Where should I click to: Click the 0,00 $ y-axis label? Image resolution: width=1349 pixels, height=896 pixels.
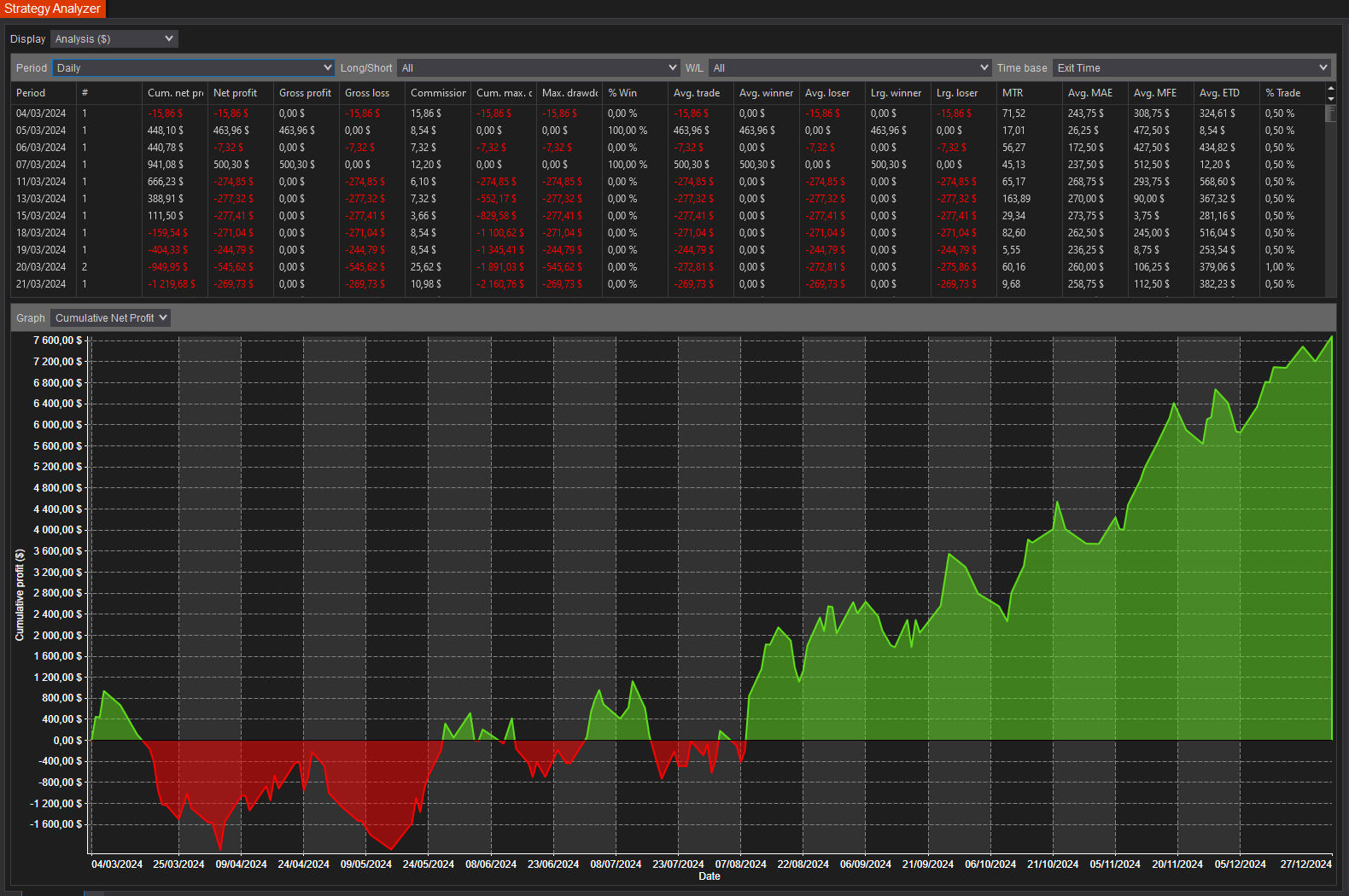coord(67,741)
